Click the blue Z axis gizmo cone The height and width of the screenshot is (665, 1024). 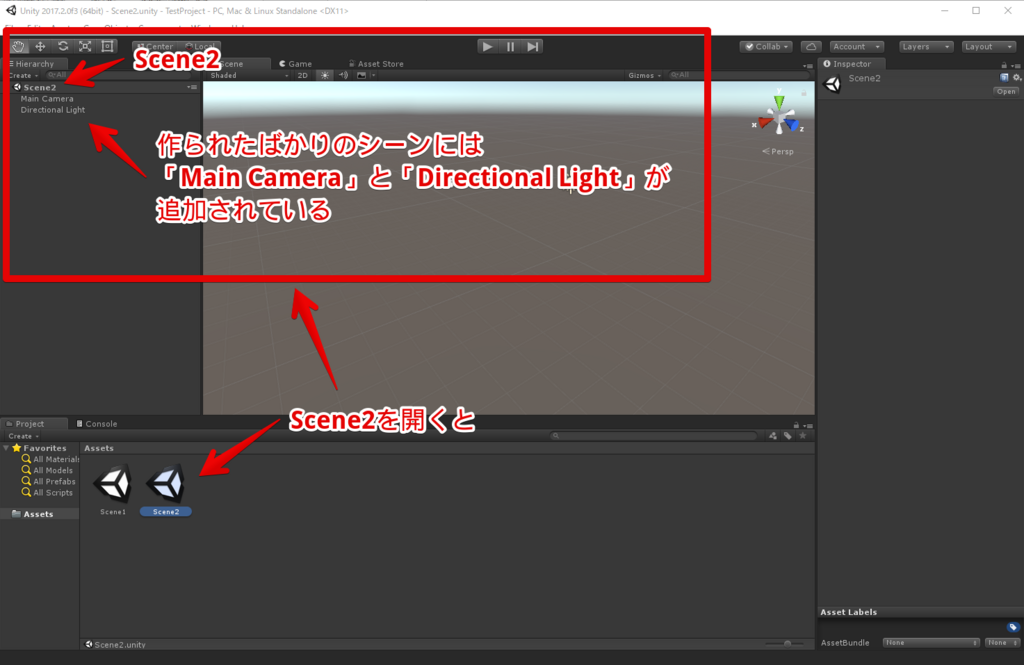(792, 123)
